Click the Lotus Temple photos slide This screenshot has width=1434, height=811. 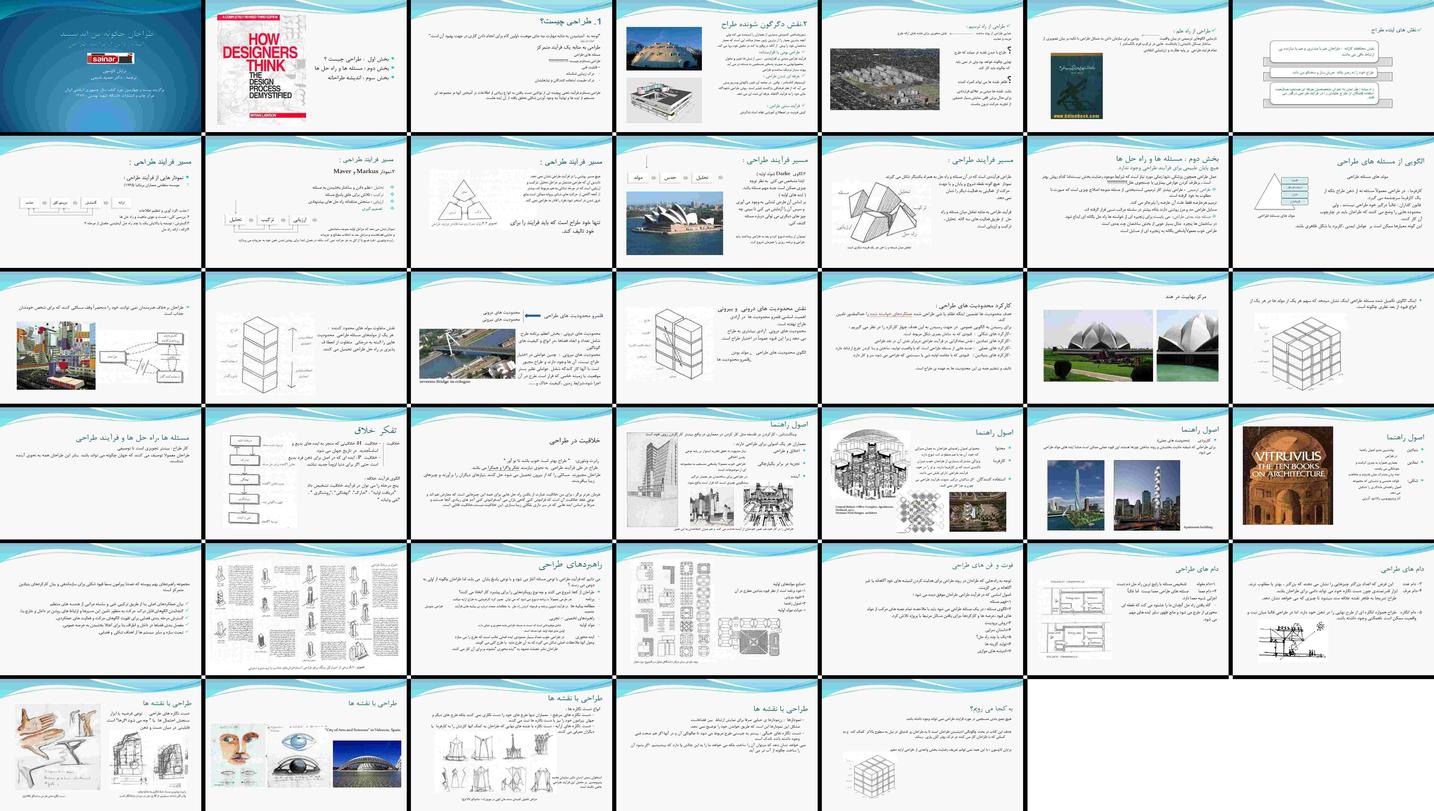pos(1126,337)
